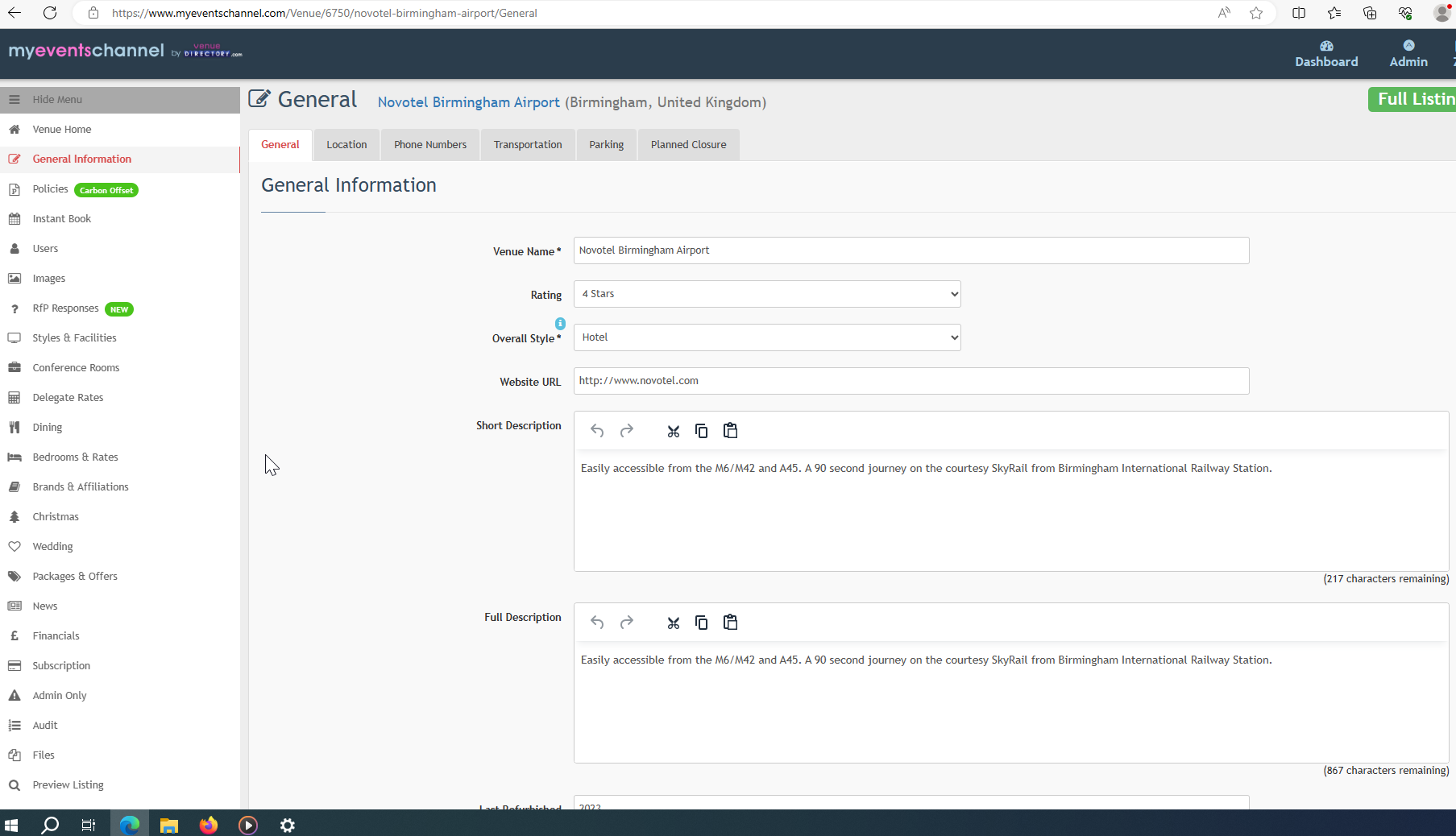Image resolution: width=1456 pixels, height=836 pixels.
Task: Cut text in Short Description toolbar
Action: click(674, 431)
